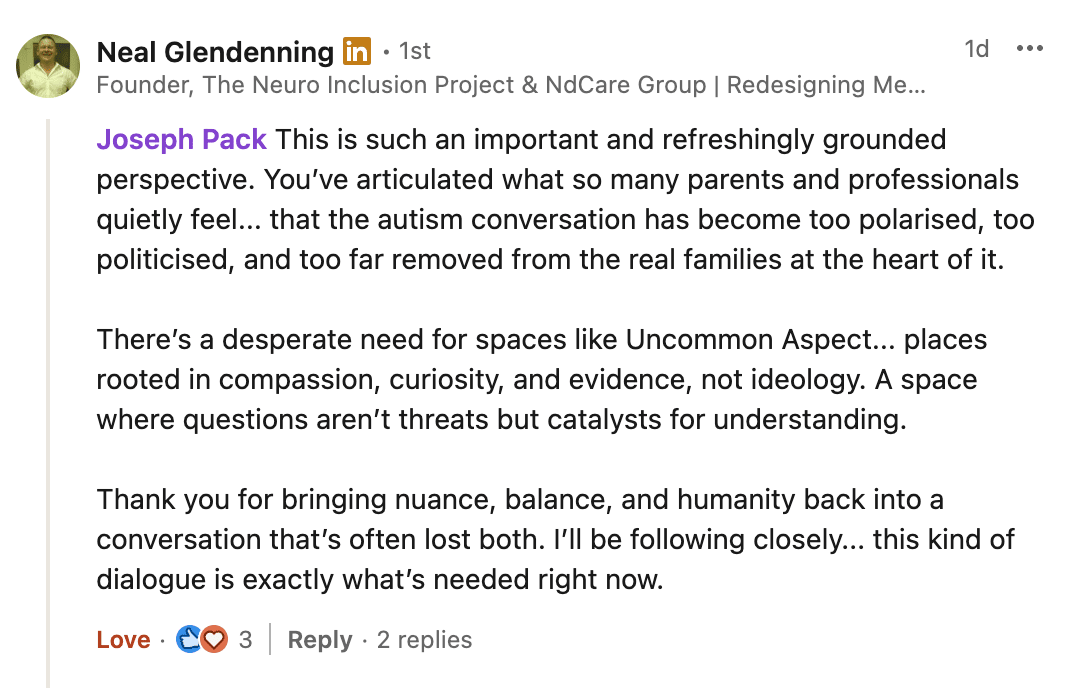
Task: Click the LinkedIn premium badge icon
Action: click(x=357, y=50)
